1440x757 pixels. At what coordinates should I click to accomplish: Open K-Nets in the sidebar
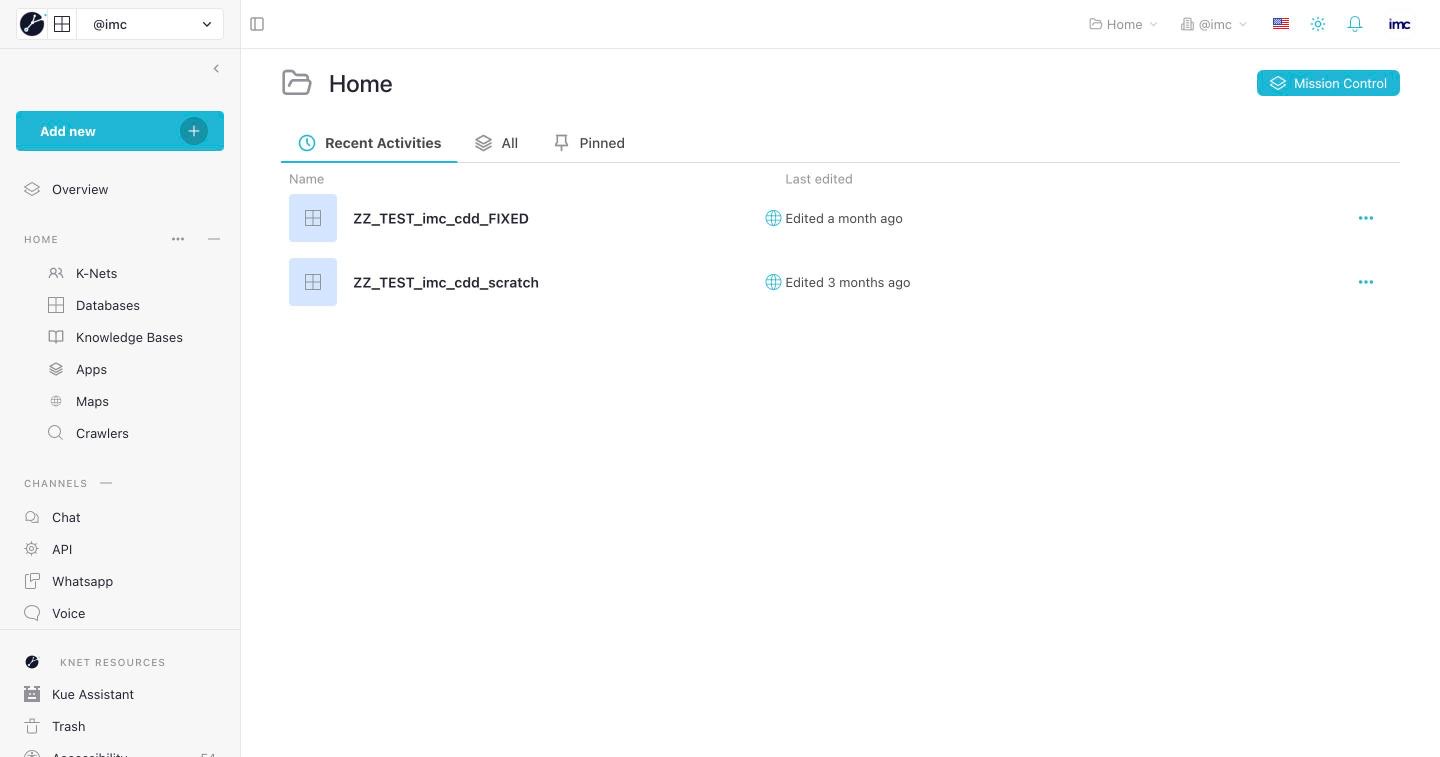(x=96, y=273)
